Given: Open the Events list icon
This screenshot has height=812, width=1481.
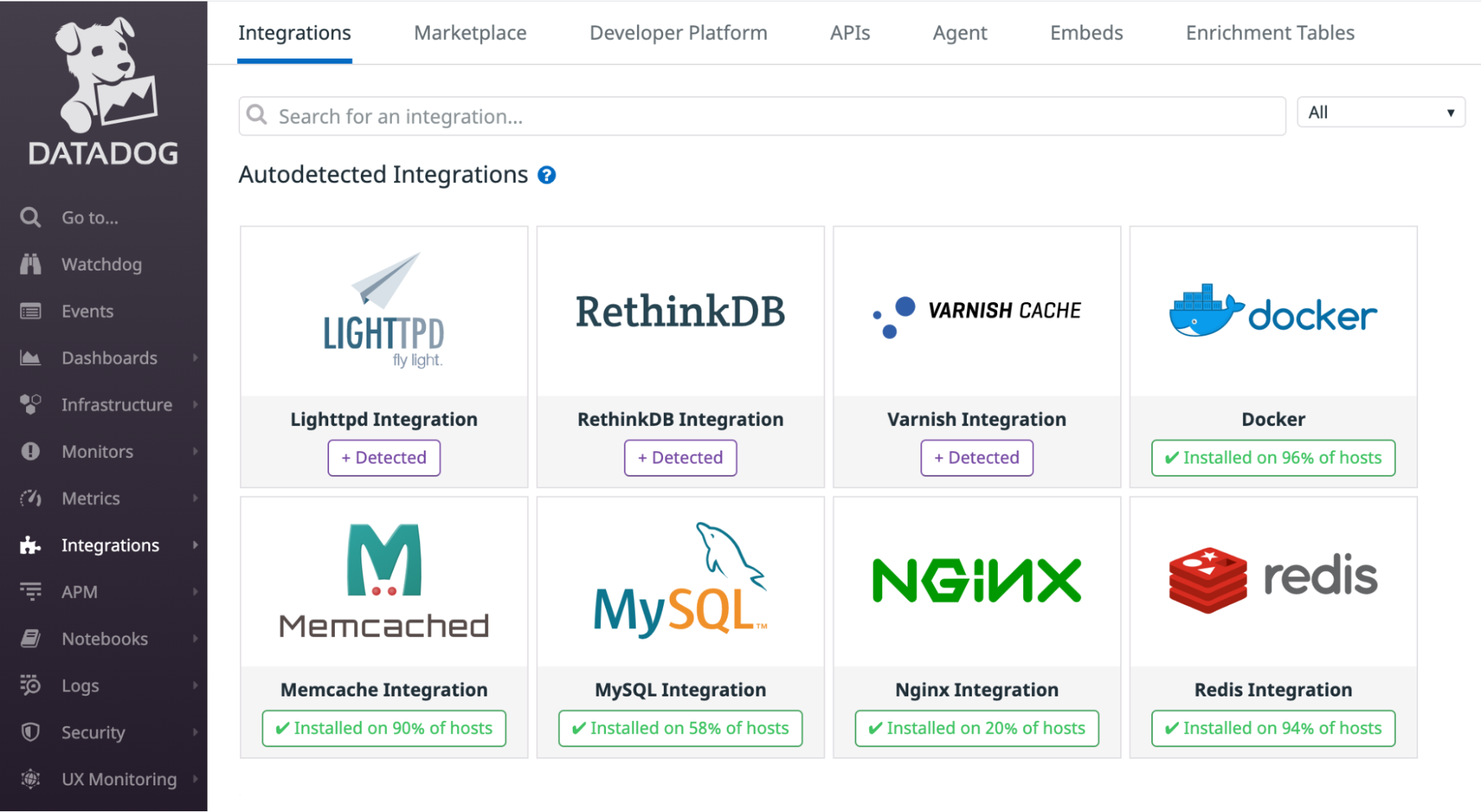Looking at the screenshot, I should [x=30, y=311].
